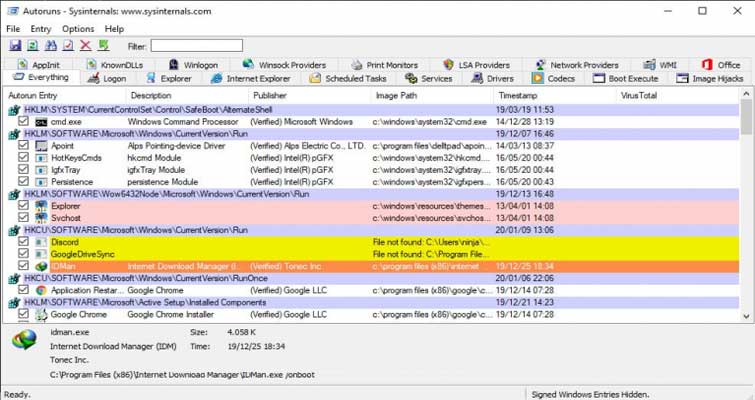Click the registry icon beside HKCU RunOnce key
This screenshot has width=755, height=400.
pos(14,279)
